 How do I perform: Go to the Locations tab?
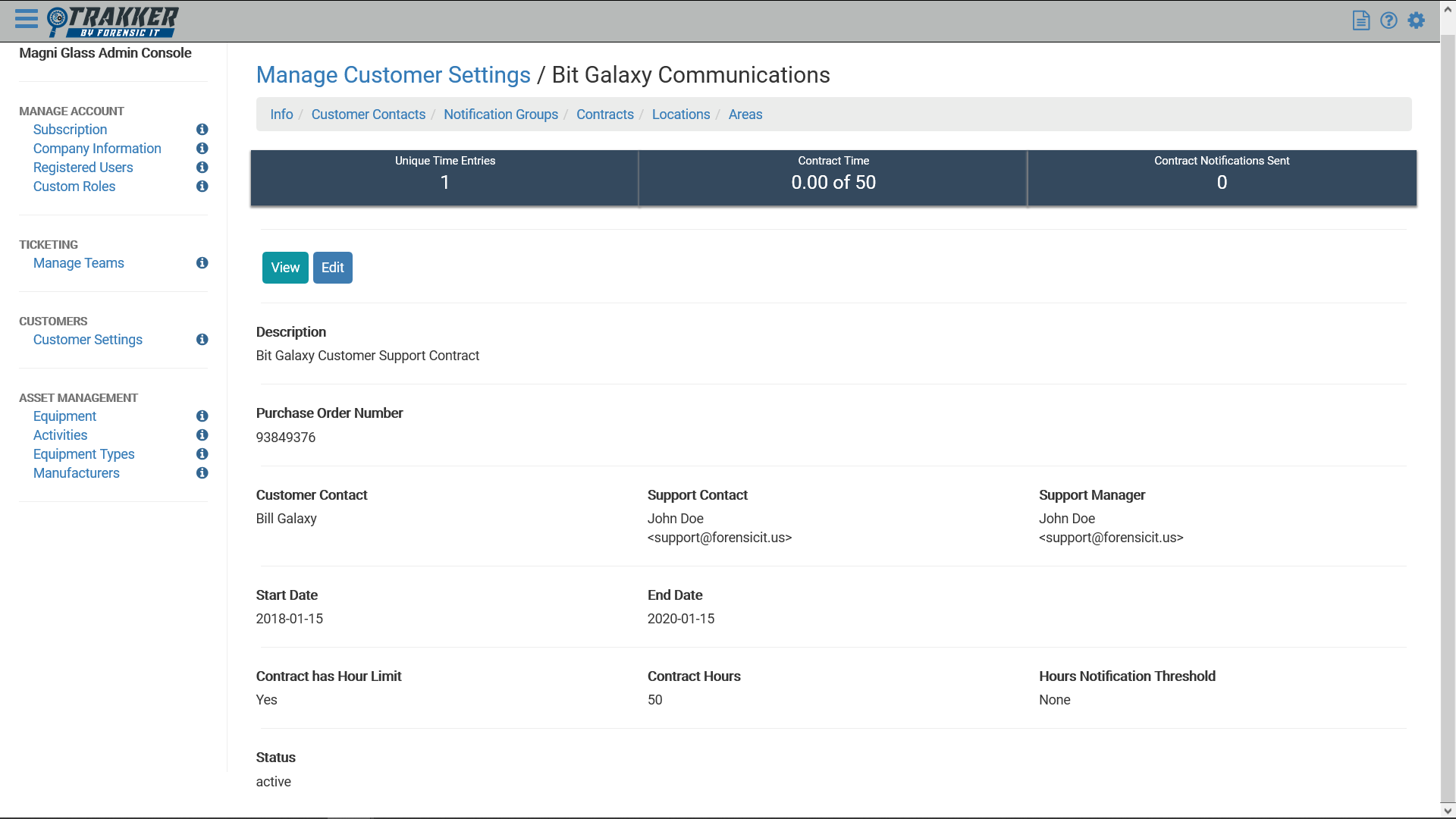(x=680, y=115)
